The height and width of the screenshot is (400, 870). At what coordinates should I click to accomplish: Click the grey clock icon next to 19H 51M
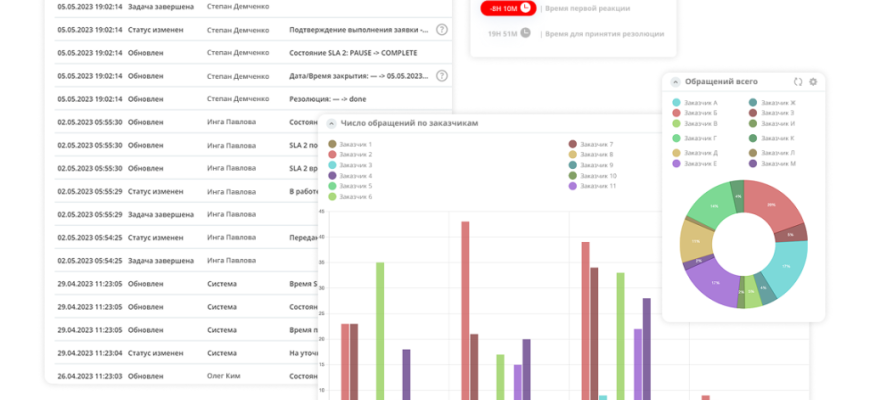tap(526, 33)
